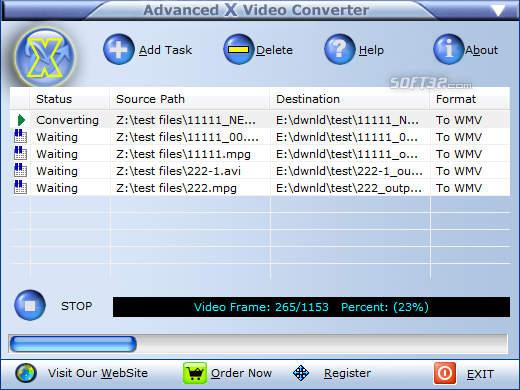520x390 pixels.
Task: Click the yellow minus Delete icon
Action: [x=238, y=49]
